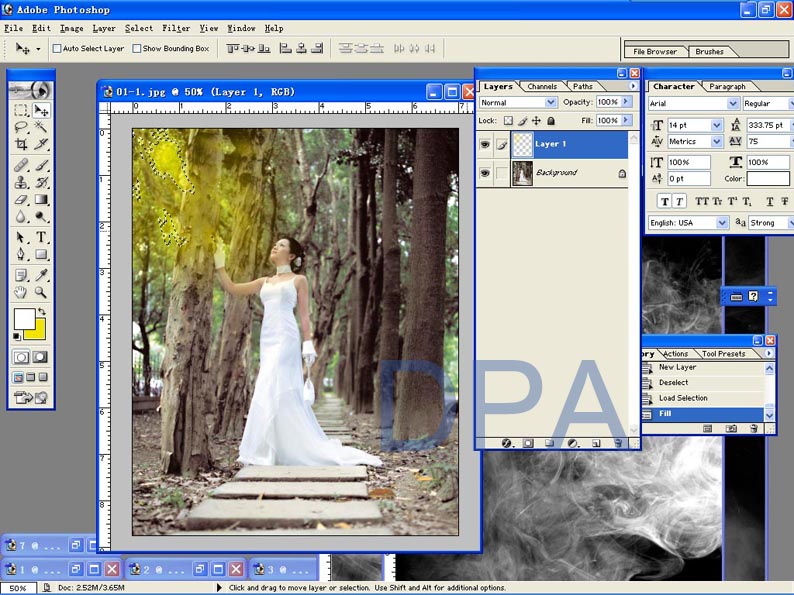Select the Brush tool
794x595 pixels.
coord(41,166)
